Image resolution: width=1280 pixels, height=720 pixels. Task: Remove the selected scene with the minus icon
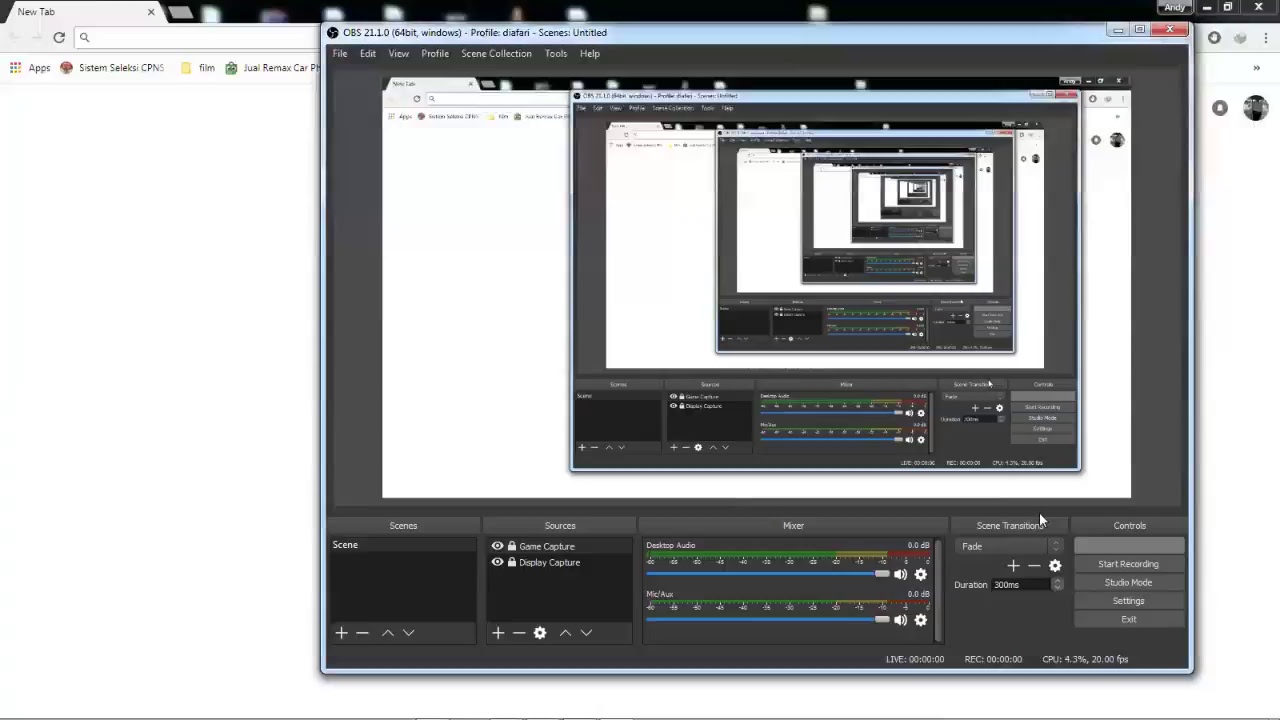point(362,633)
